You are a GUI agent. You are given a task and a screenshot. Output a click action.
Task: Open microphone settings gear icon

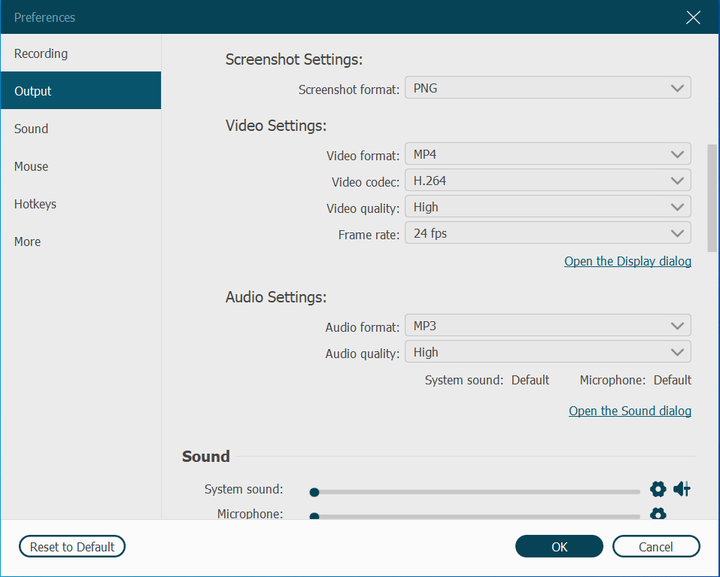click(657, 514)
